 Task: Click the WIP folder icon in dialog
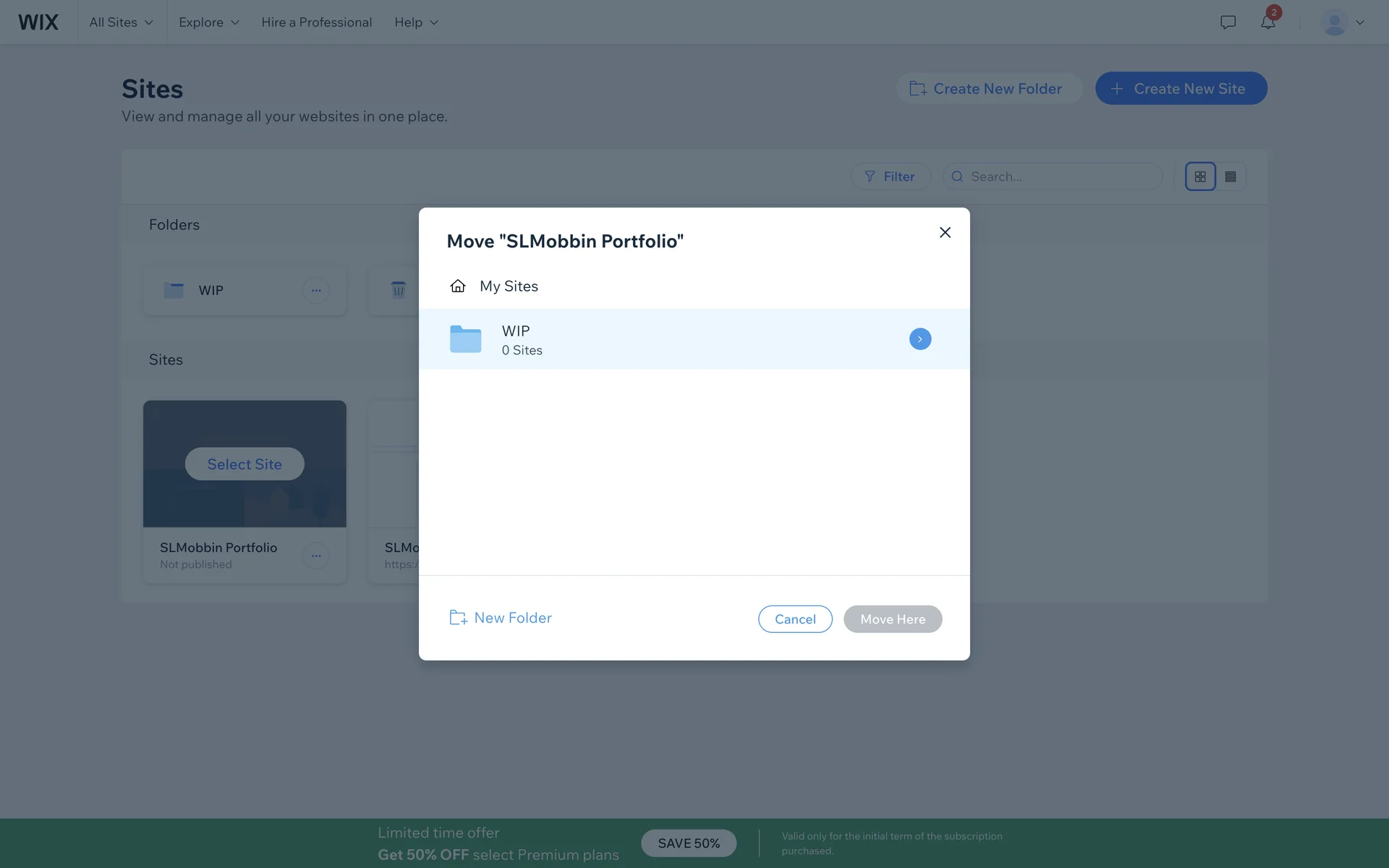465,339
